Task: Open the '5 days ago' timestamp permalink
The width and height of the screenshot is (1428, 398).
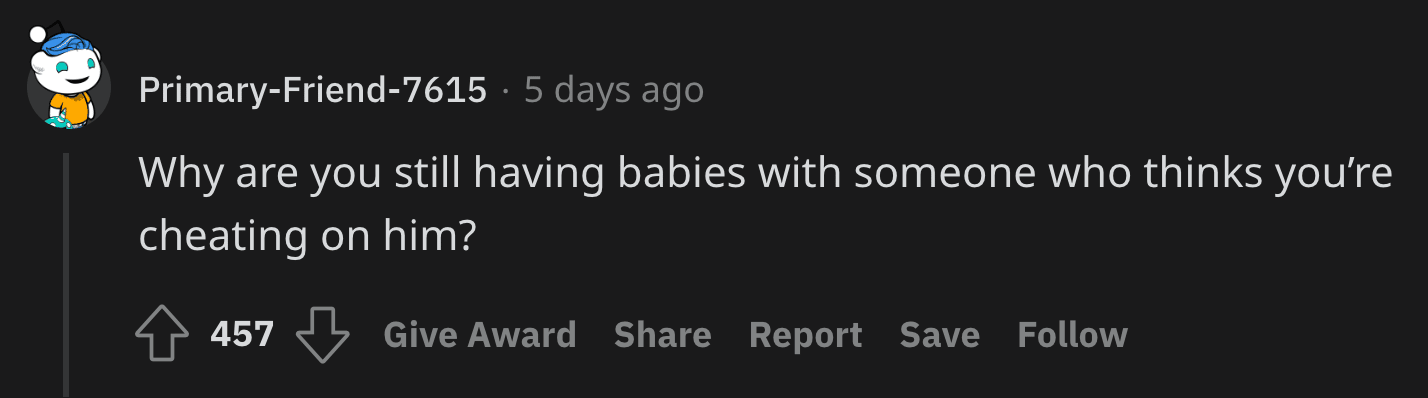Action: click(x=614, y=91)
